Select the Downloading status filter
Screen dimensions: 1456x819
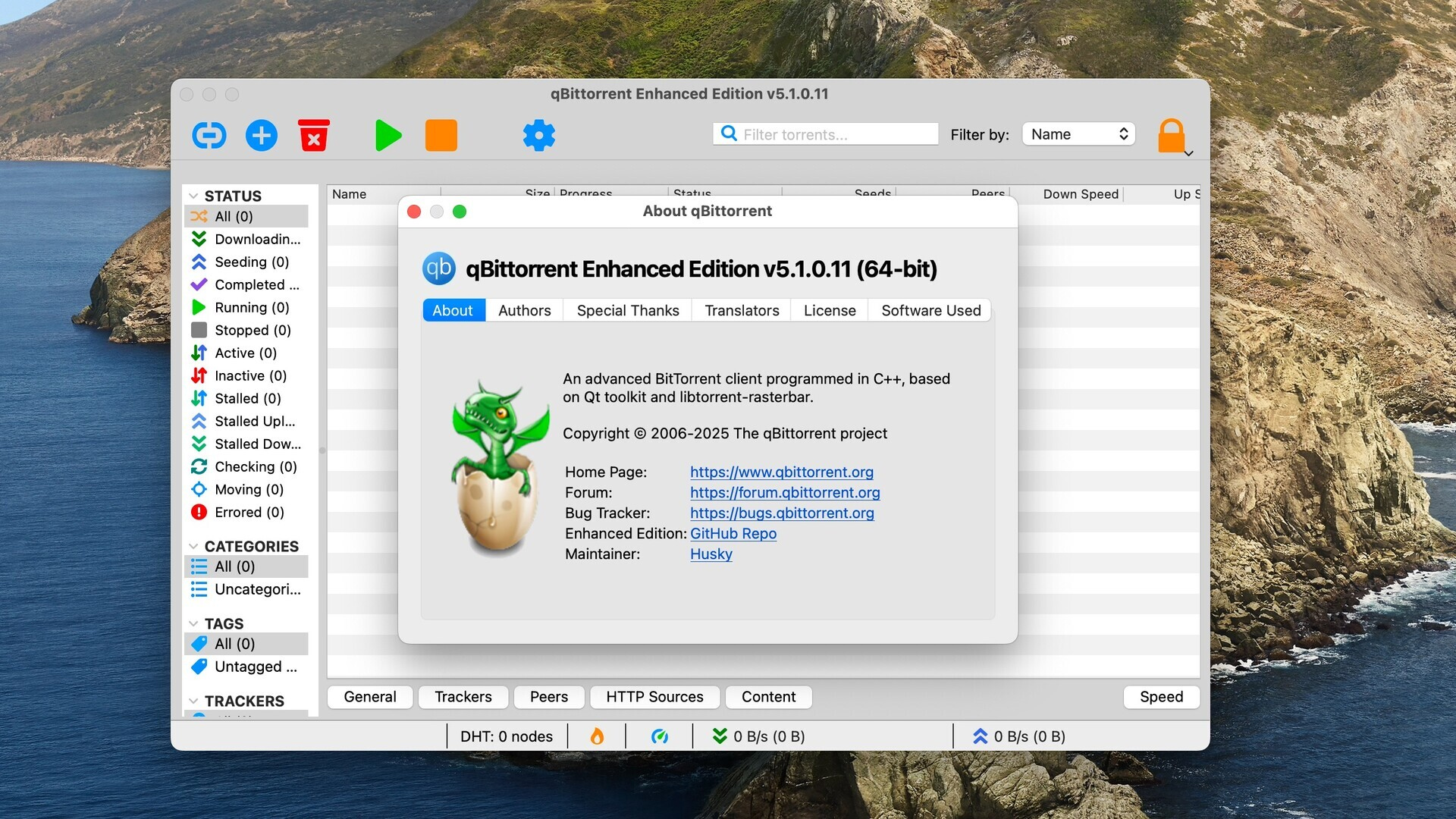point(246,239)
